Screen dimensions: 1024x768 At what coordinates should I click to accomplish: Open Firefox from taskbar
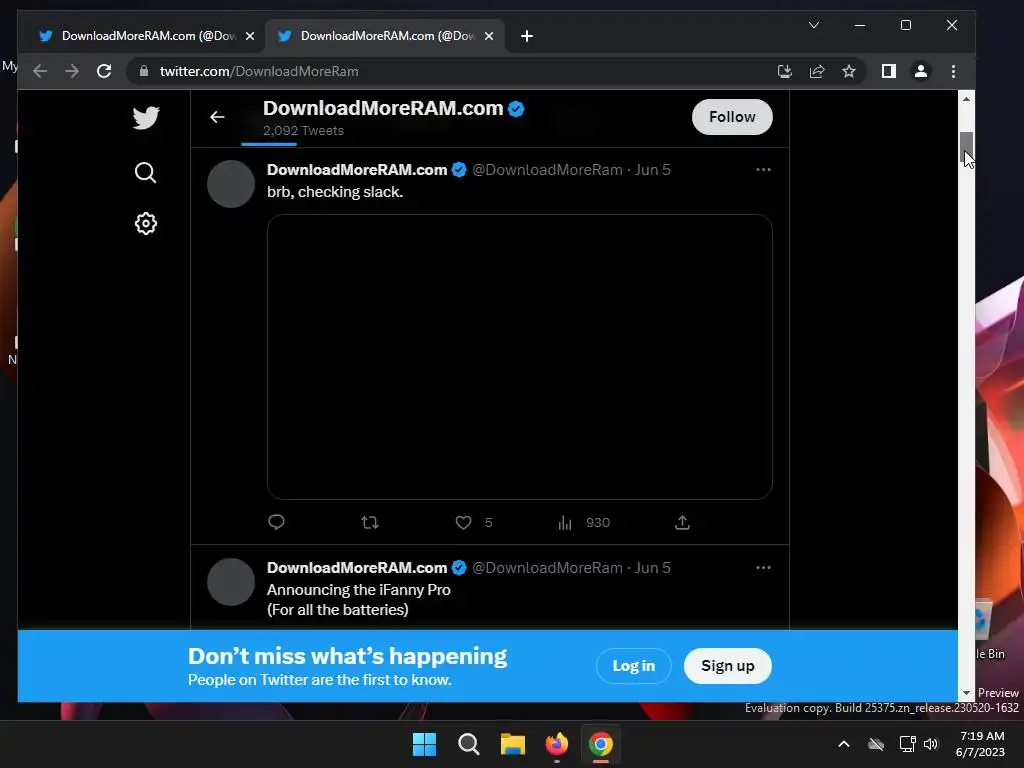pyautogui.click(x=556, y=744)
